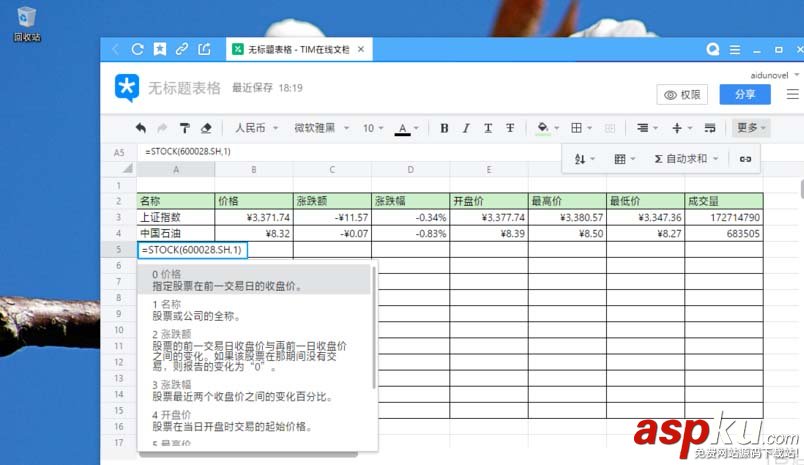804x465 pixels.
Task: Bookmark the document with the star bookmark icon
Action: [x=160, y=49]
